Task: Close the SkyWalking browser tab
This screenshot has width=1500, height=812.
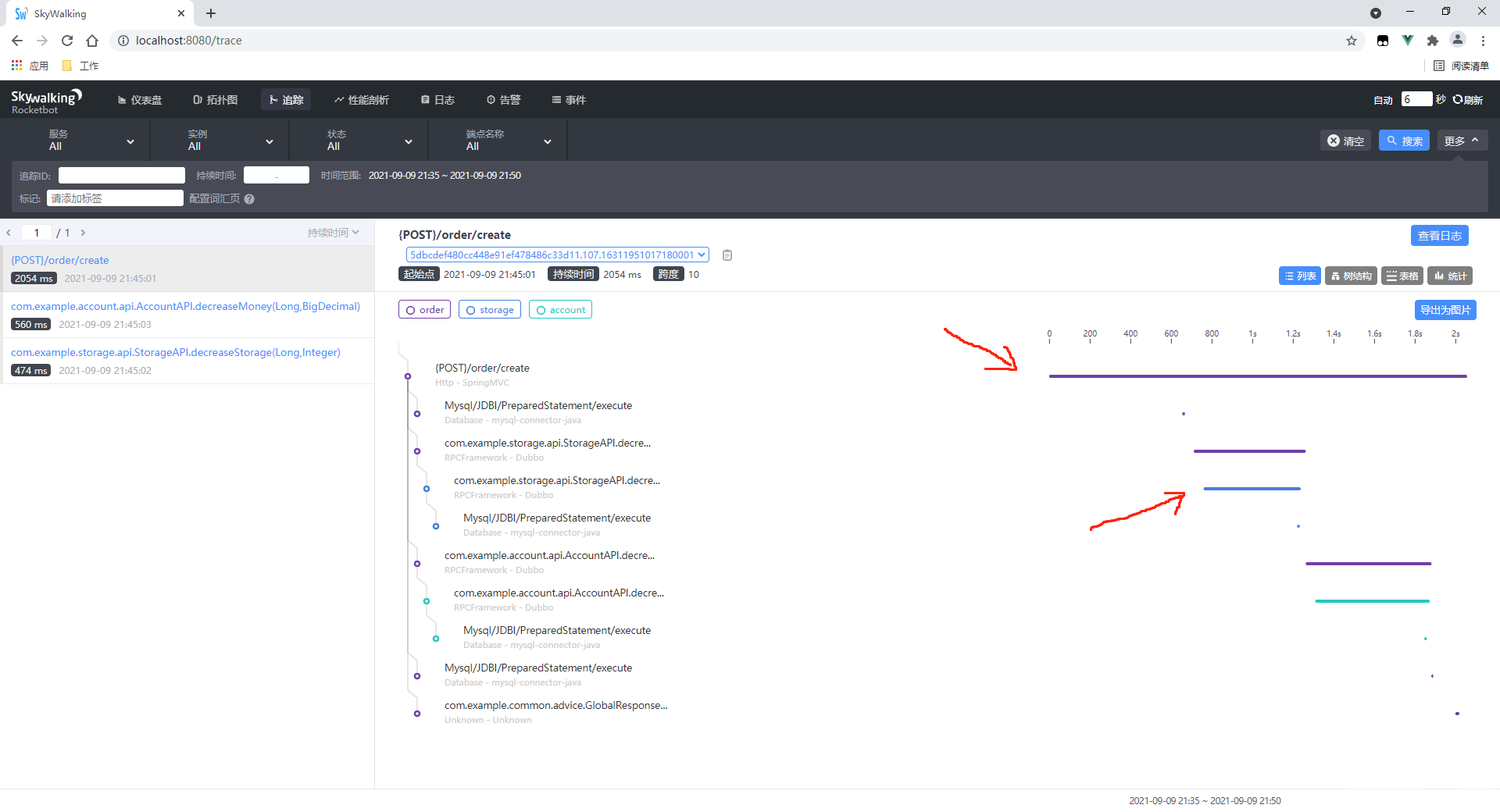Action: [181, 13]
